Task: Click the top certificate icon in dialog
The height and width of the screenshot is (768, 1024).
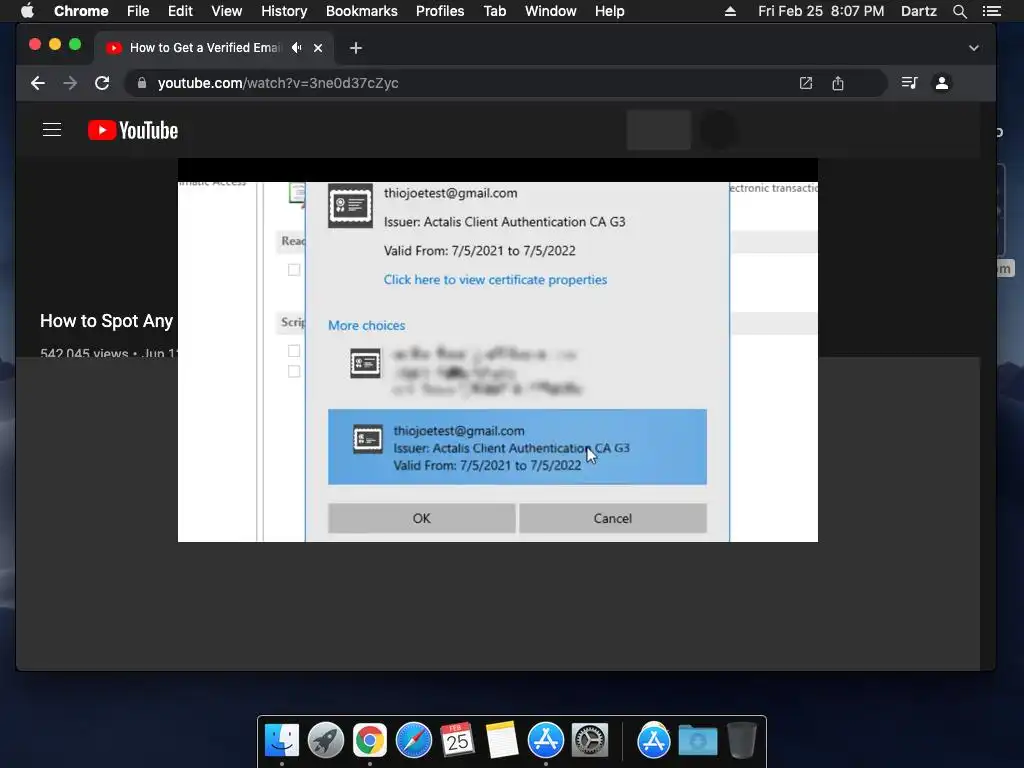Action: tap(351, 206)
